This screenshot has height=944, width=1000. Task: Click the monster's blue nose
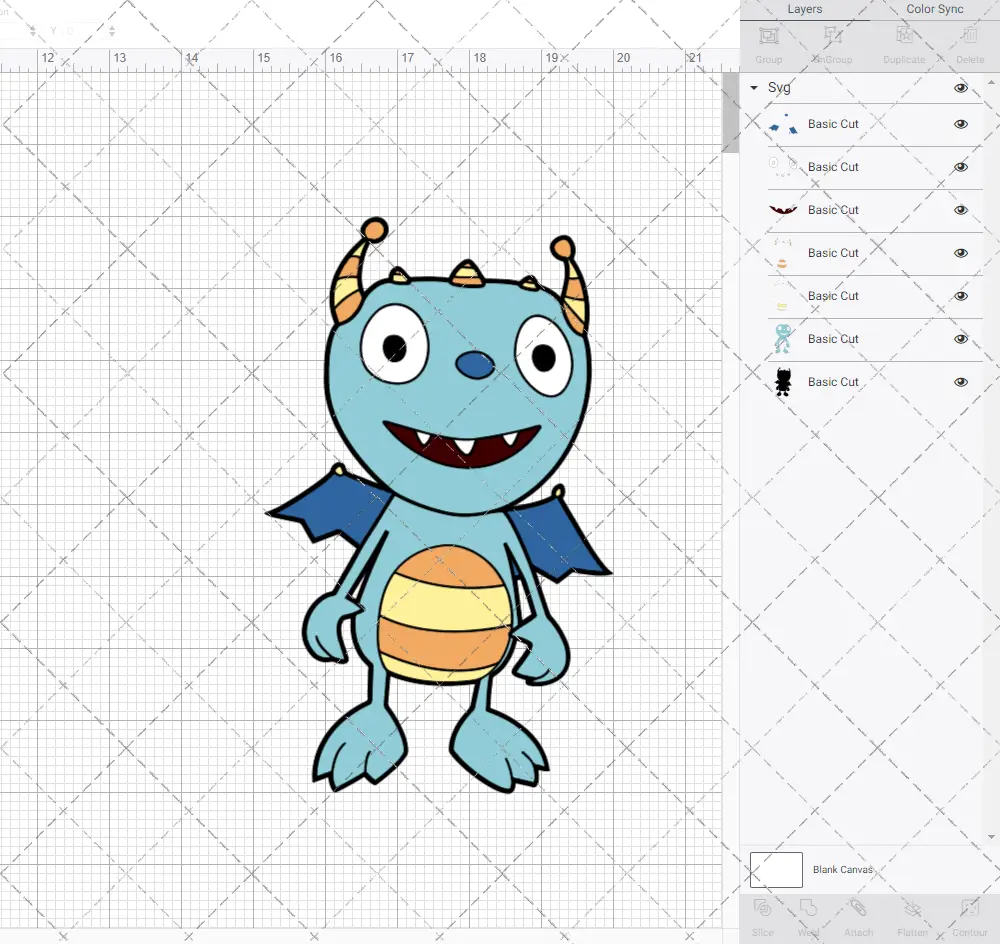point(475,365)
